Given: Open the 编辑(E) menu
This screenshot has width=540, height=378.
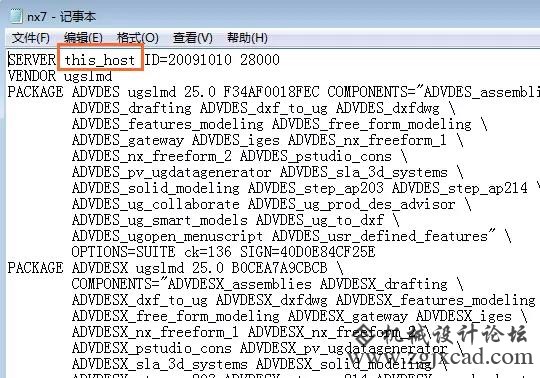Looking at the screenshot, I should [x=83, y=38].
